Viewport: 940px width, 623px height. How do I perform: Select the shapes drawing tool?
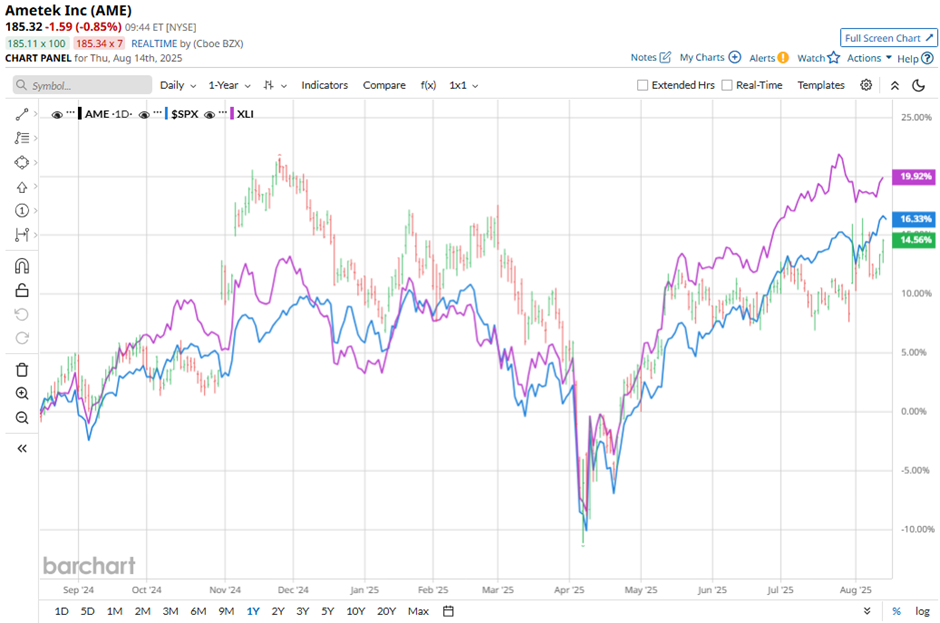tap(22, 162)
